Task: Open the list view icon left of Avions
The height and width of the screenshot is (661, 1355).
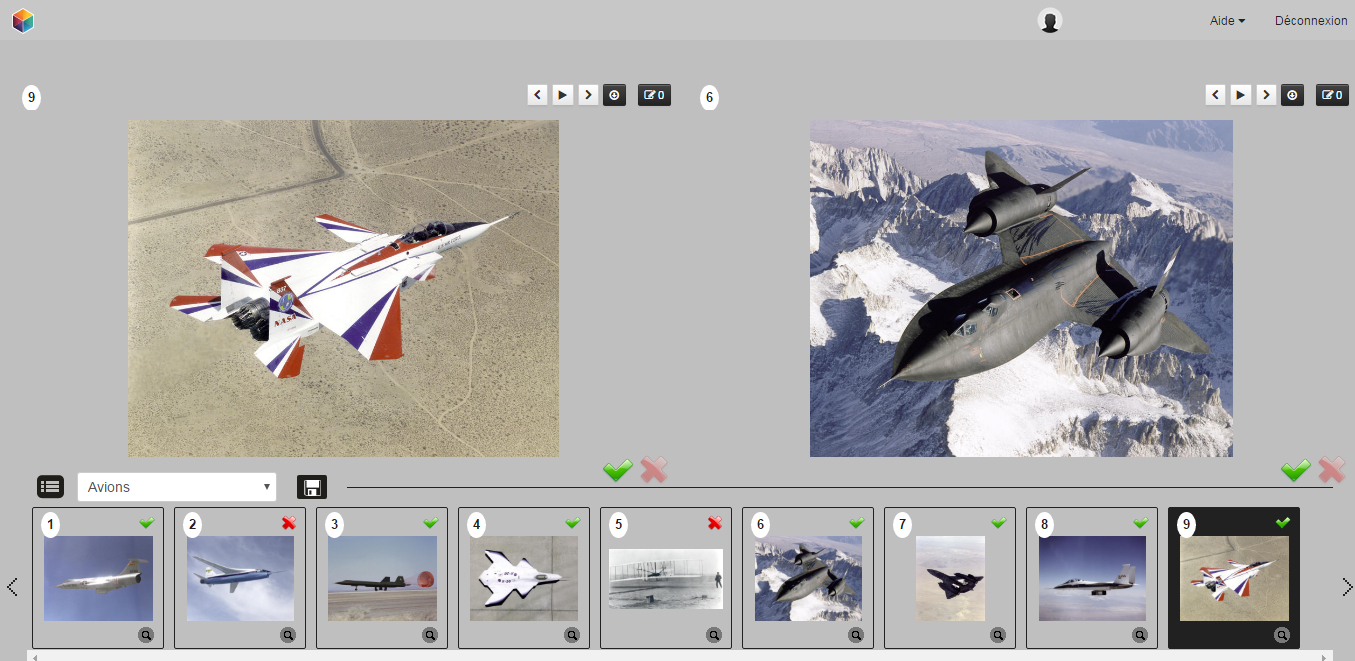Action: click(50, 487)
